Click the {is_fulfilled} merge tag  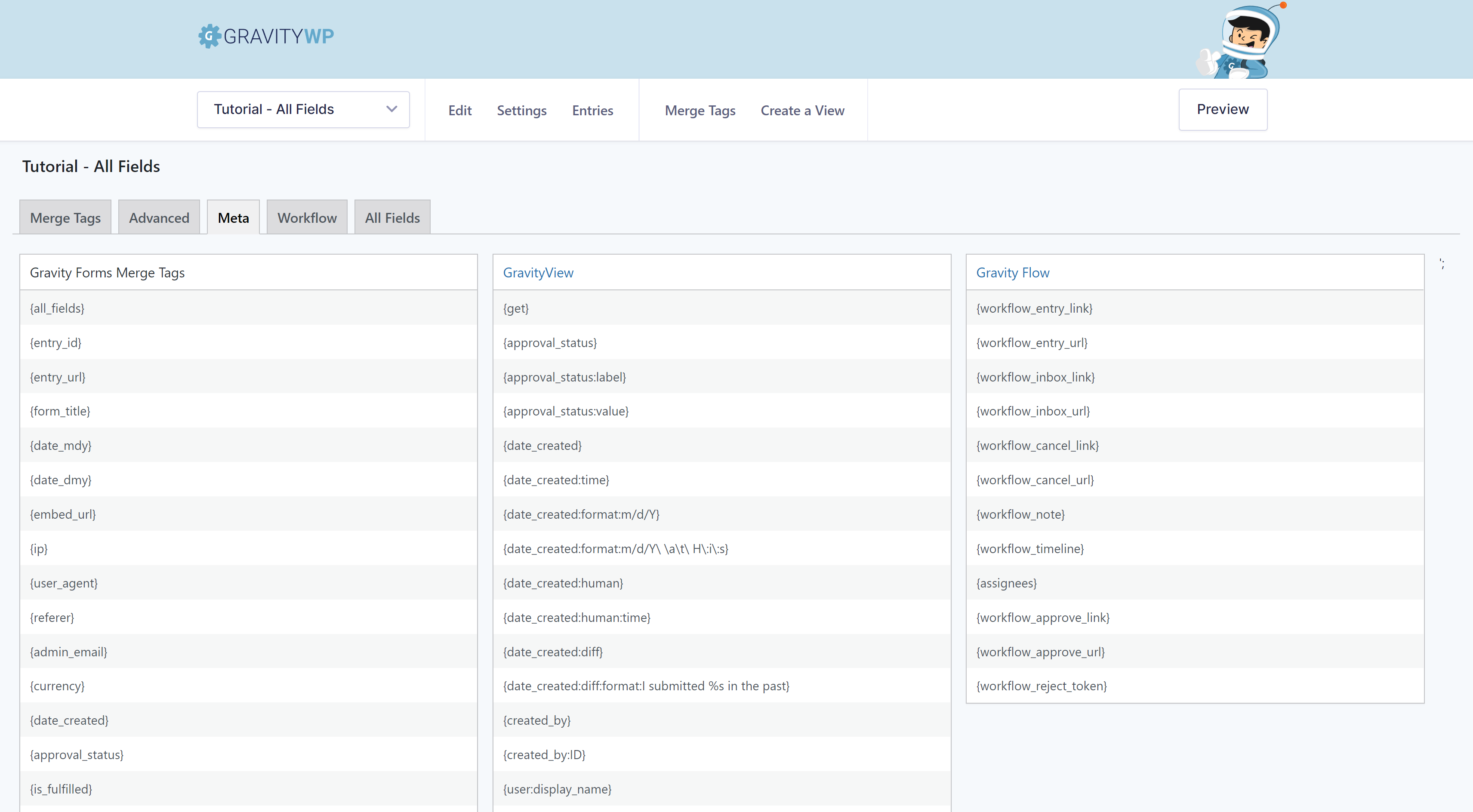(x=61, y=788)
